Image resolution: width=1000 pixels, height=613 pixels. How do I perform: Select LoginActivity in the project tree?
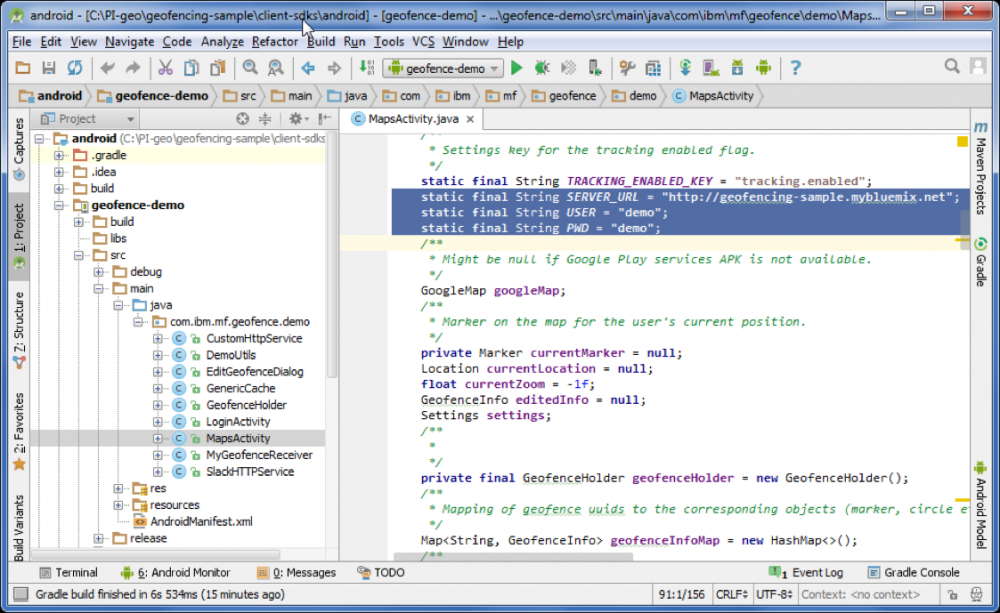tap(238, 422)
